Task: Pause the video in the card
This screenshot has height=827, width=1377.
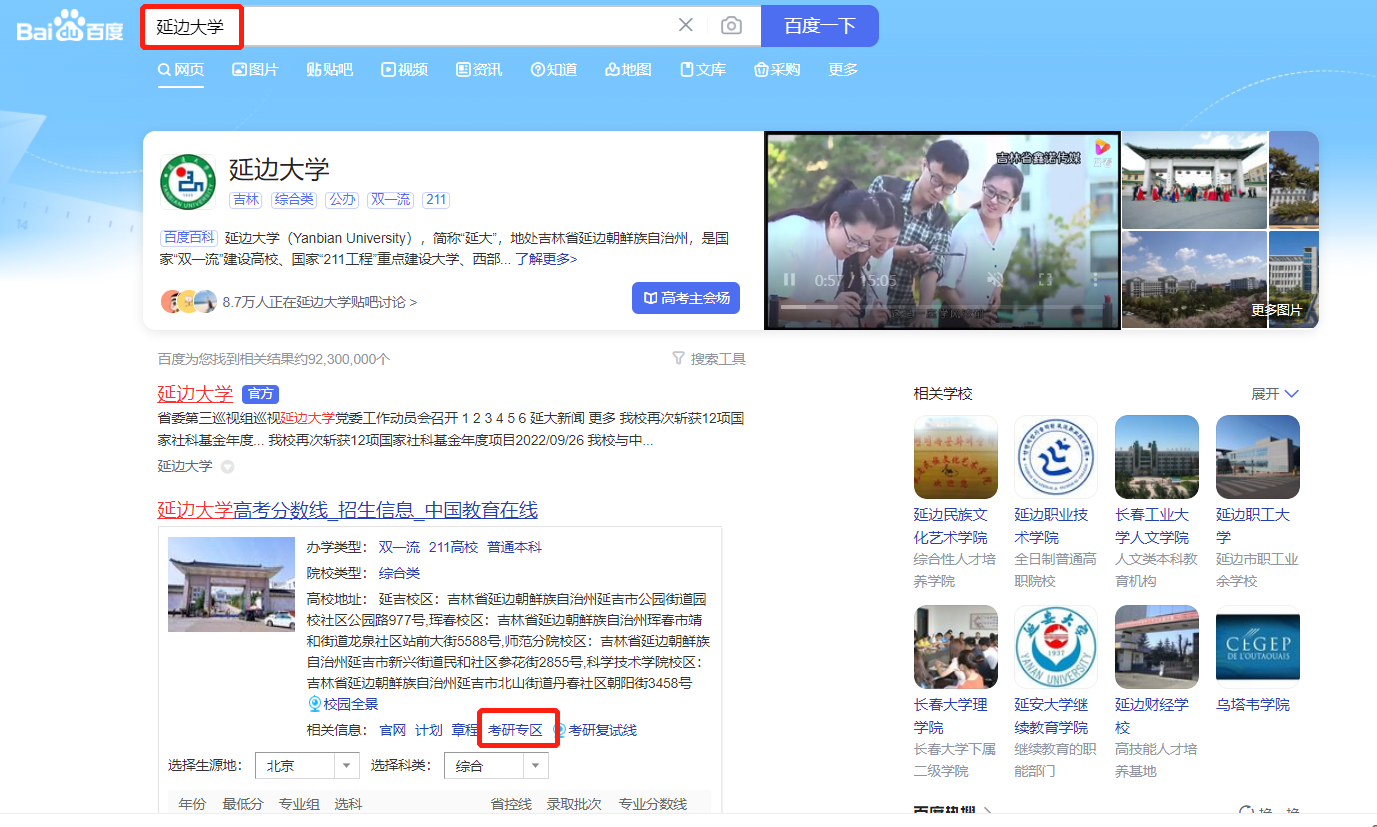Action: click(789, 280)
